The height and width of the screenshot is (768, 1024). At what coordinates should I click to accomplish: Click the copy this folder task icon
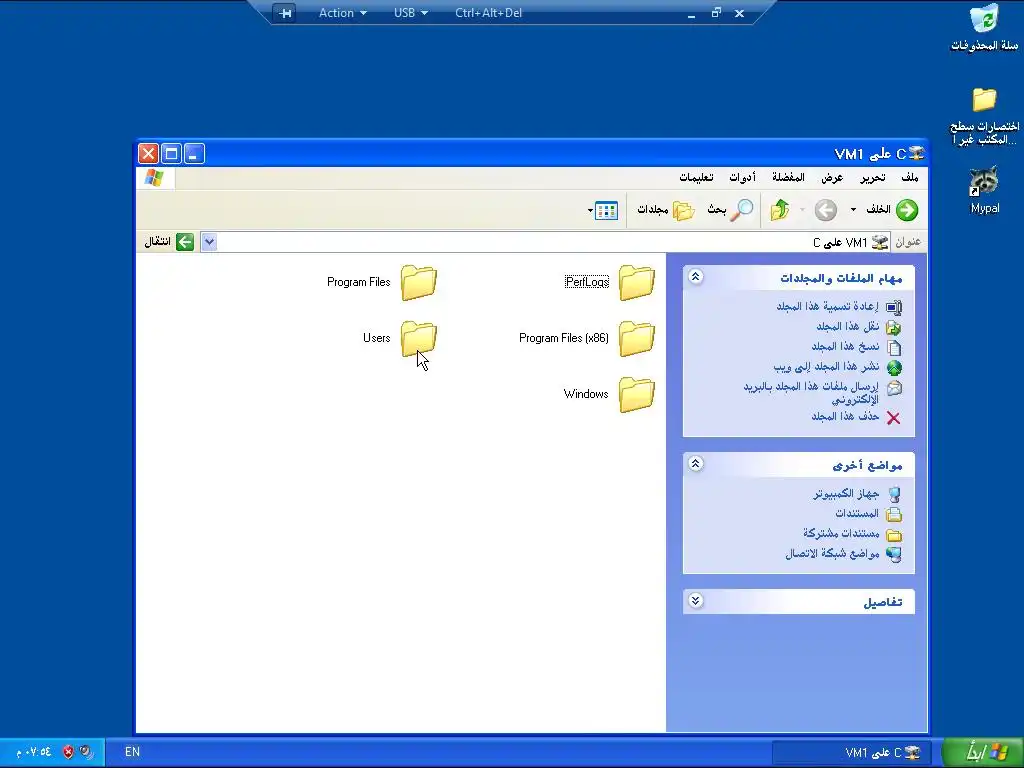pos(893,347)
